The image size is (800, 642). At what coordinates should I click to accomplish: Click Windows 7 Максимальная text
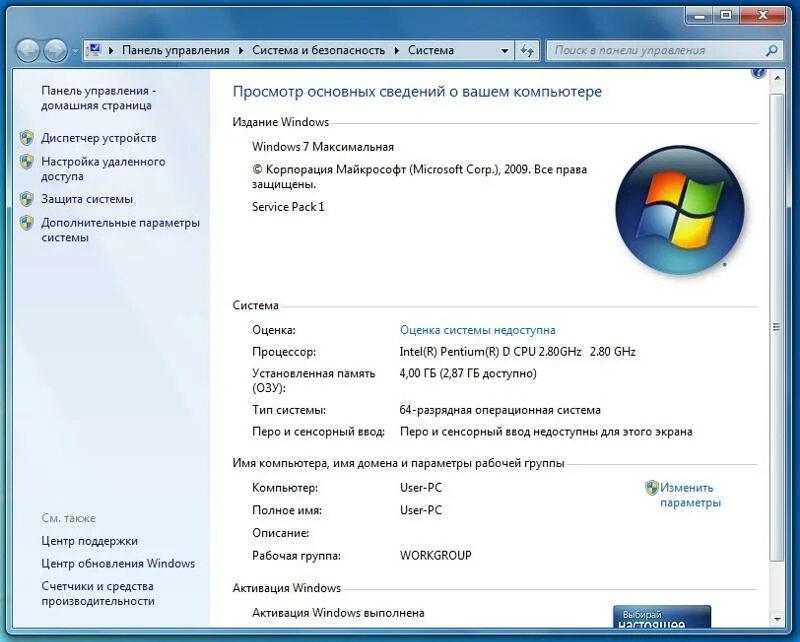[323, 147]
